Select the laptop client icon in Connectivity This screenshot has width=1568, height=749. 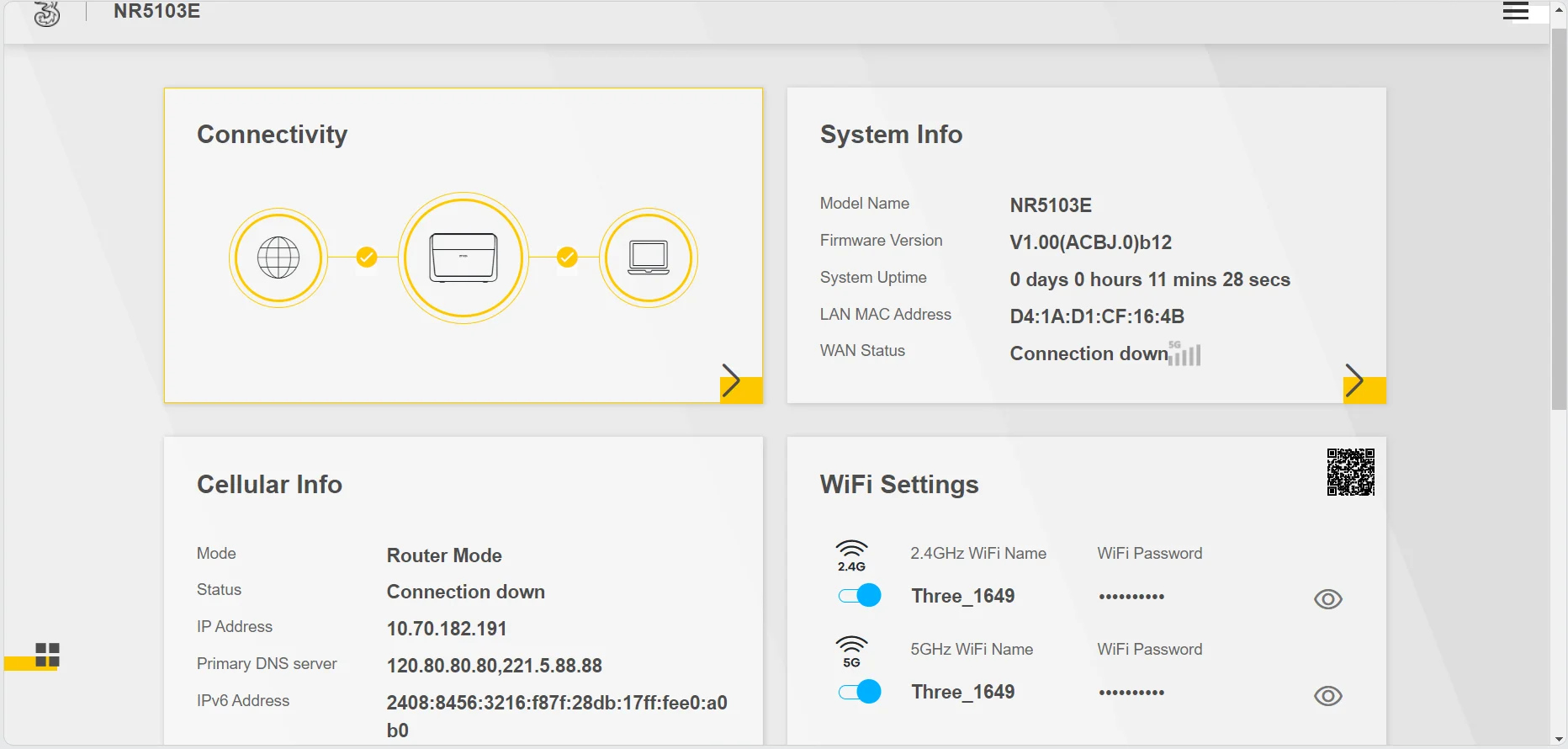click(649, 258)
